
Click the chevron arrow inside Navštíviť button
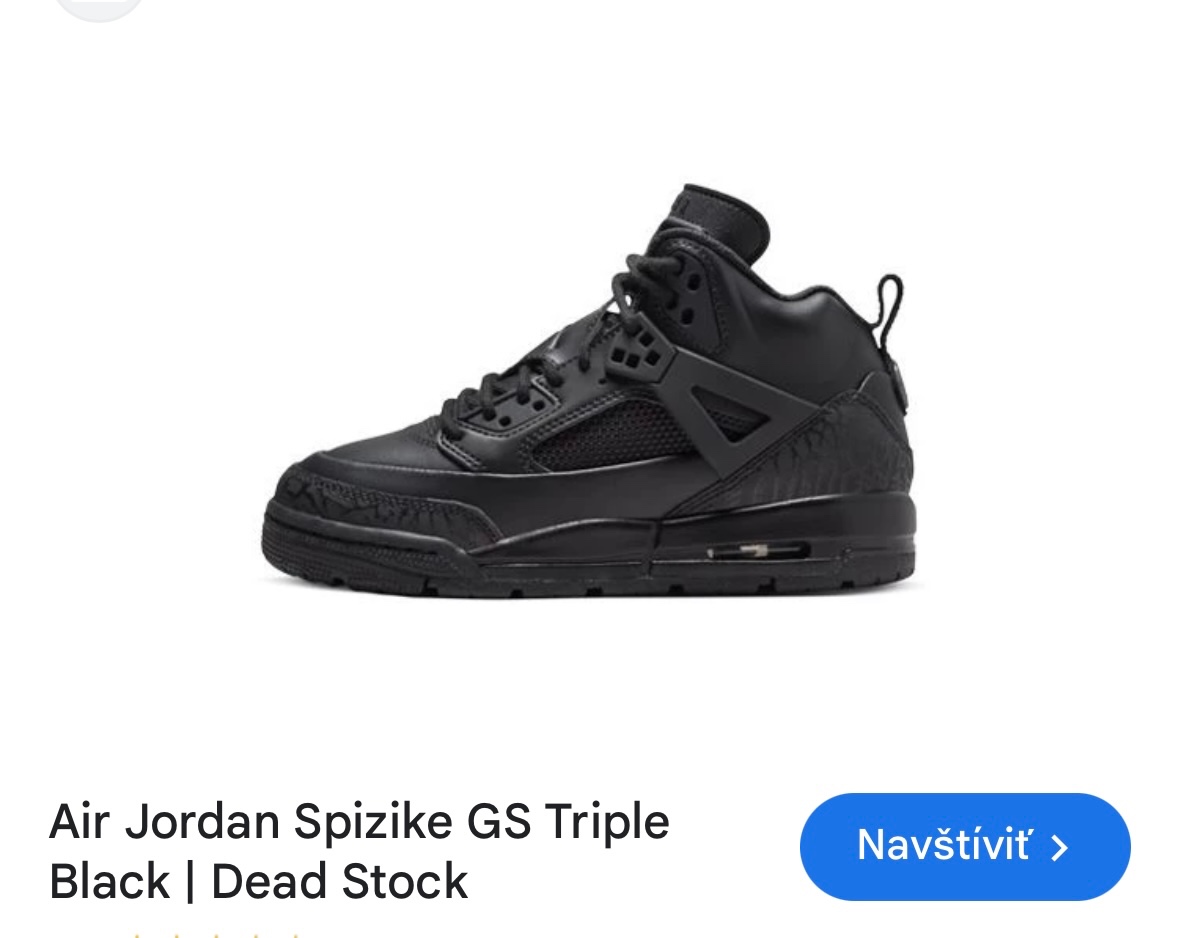point(1059,848)
